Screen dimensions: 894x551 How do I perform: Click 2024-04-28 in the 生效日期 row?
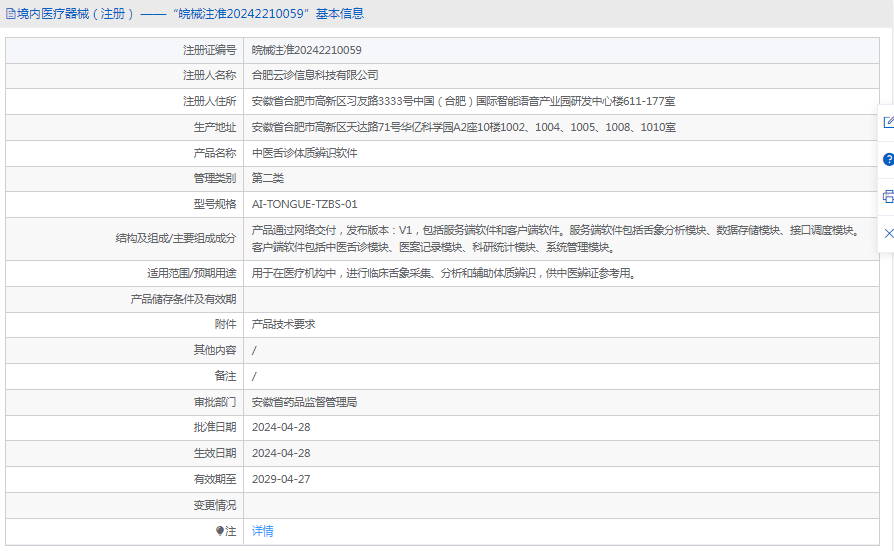(x=281, y=453)
